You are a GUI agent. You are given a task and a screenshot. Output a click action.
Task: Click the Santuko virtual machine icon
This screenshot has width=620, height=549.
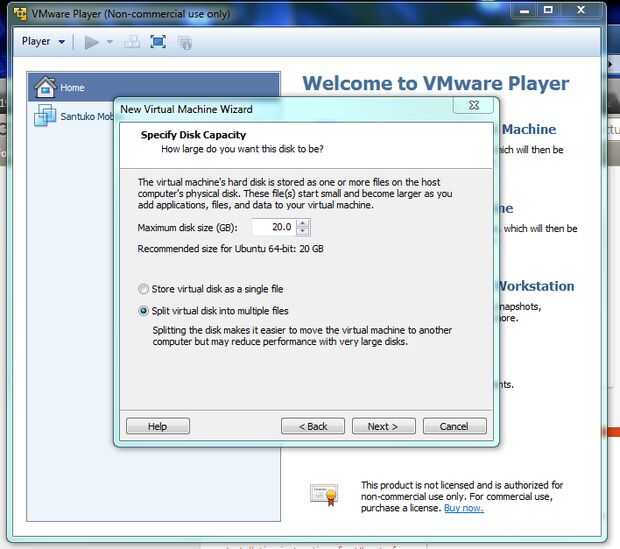pos(45,115)
